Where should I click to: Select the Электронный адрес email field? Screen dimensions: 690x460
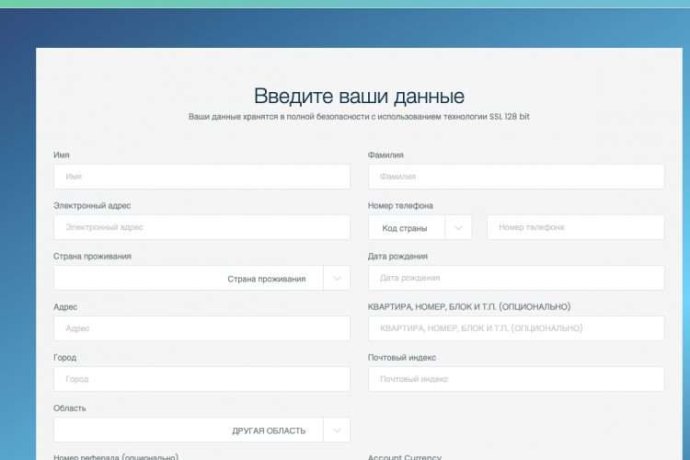click(202, 227)
